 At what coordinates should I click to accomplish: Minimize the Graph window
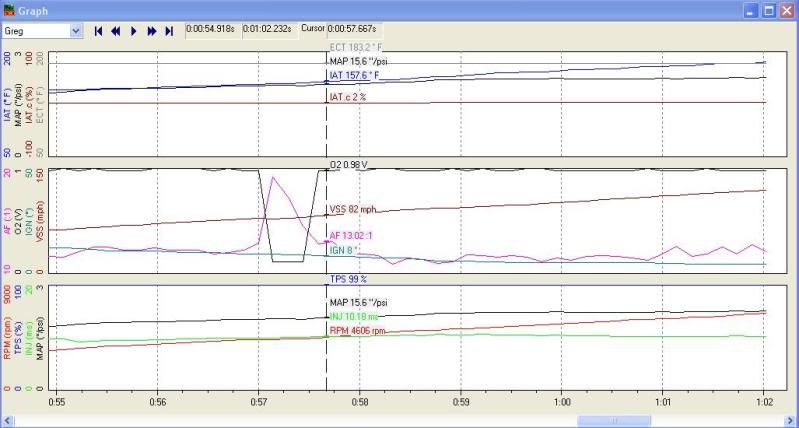pos(751,10)
